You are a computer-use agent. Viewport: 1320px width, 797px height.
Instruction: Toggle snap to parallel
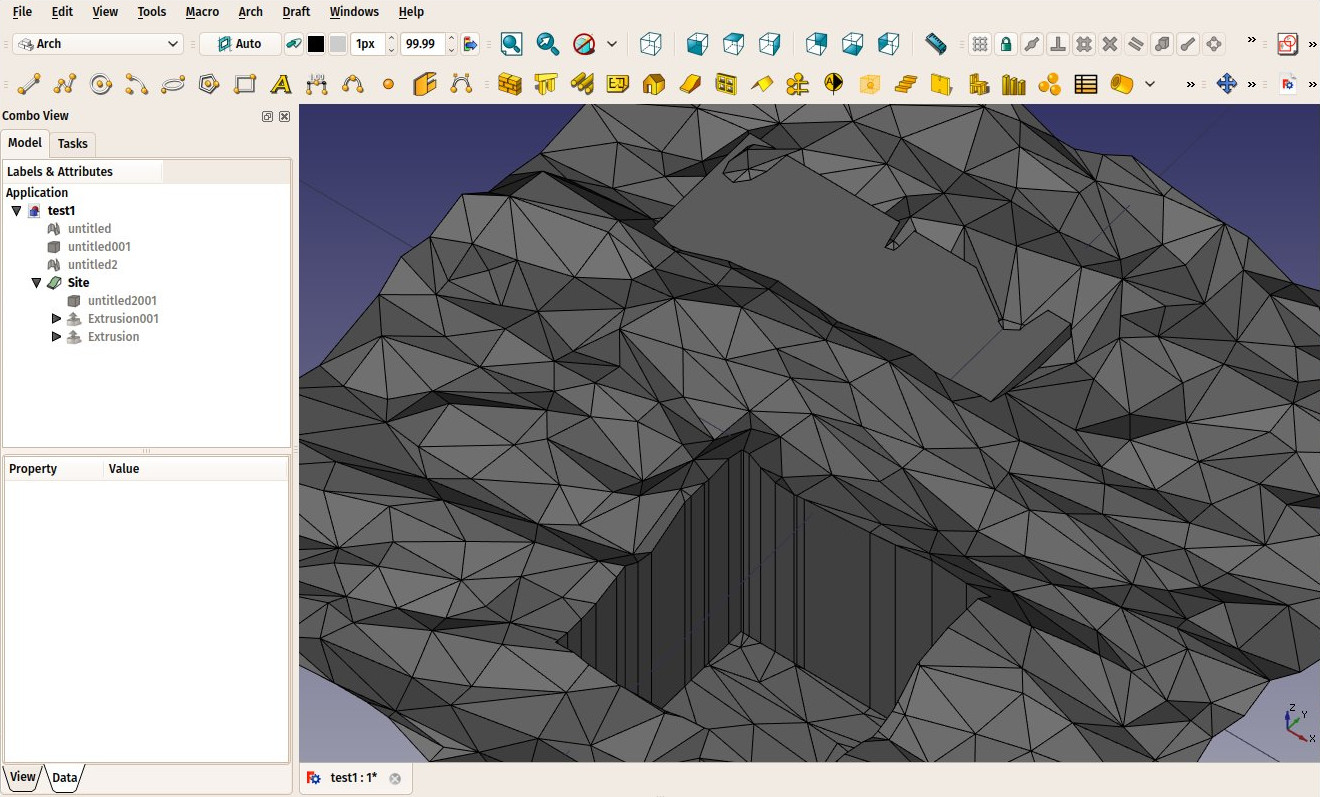(1136, 44)
